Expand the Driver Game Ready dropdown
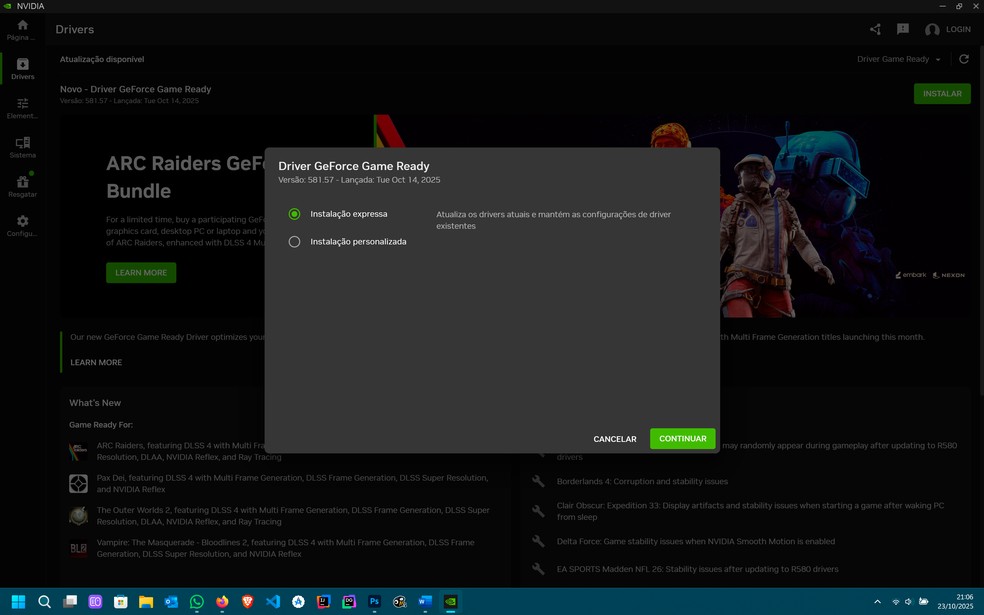This screenshot has width=984, height=615. pyautogui.click(x=898, y=59)
